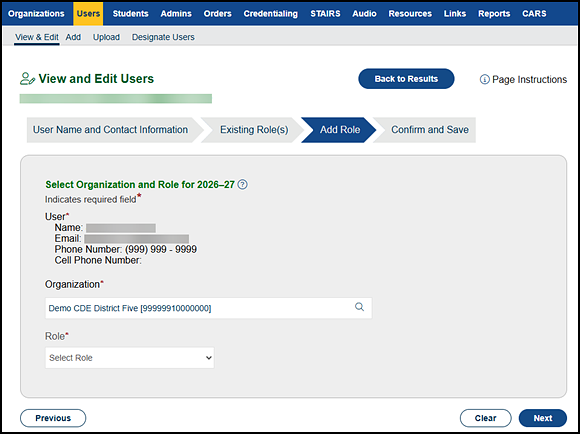Open the Page Instructions link
The image size is (580, 434).
pyautogui.click(x=529, y=80)
